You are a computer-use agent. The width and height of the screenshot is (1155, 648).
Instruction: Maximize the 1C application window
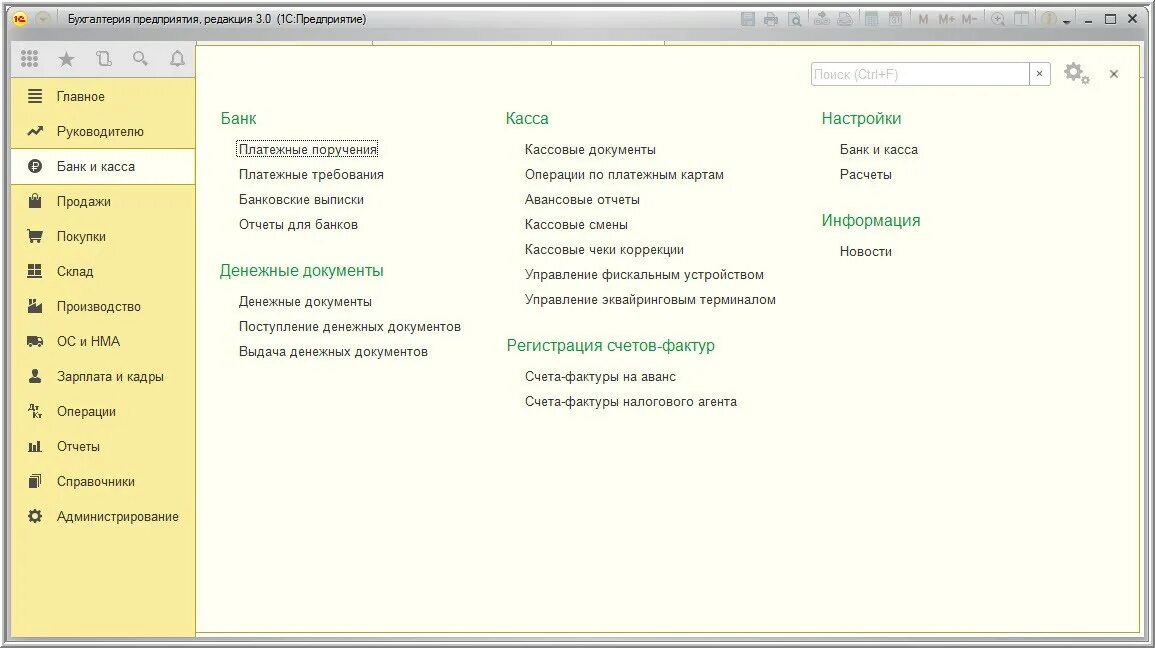1110,19
